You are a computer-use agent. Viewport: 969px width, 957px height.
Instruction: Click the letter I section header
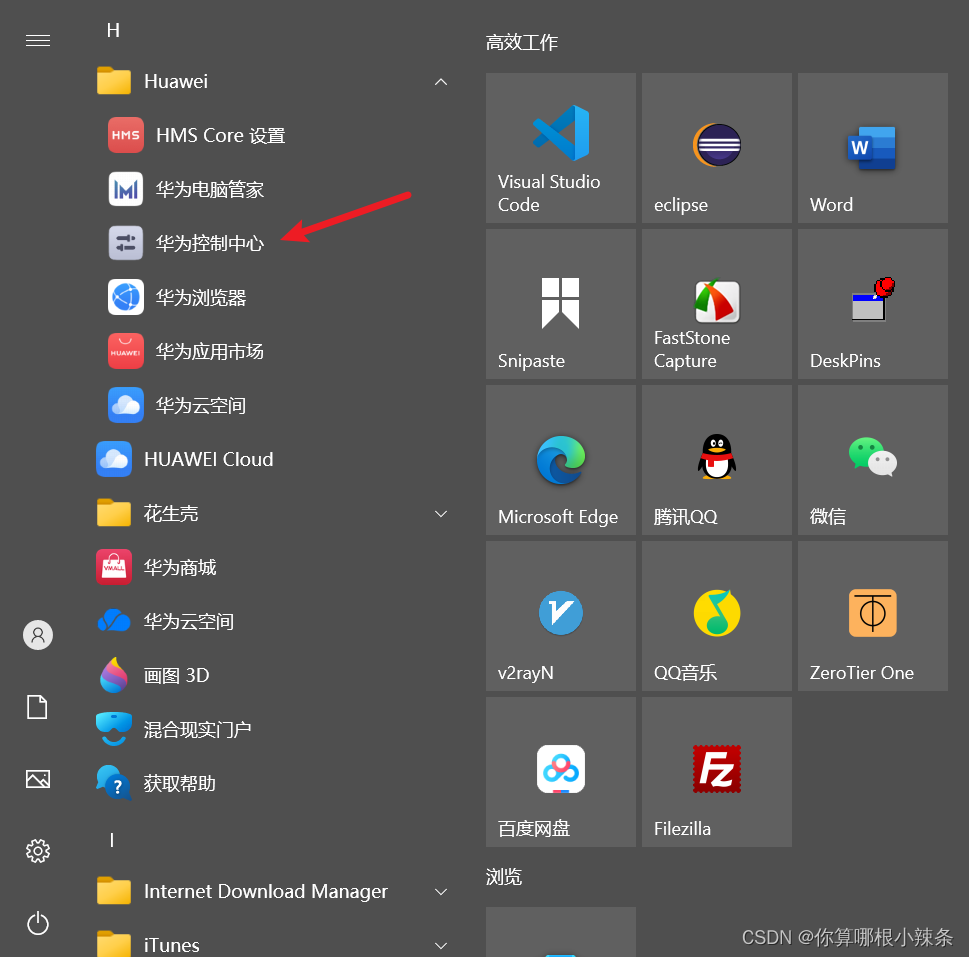112,840
